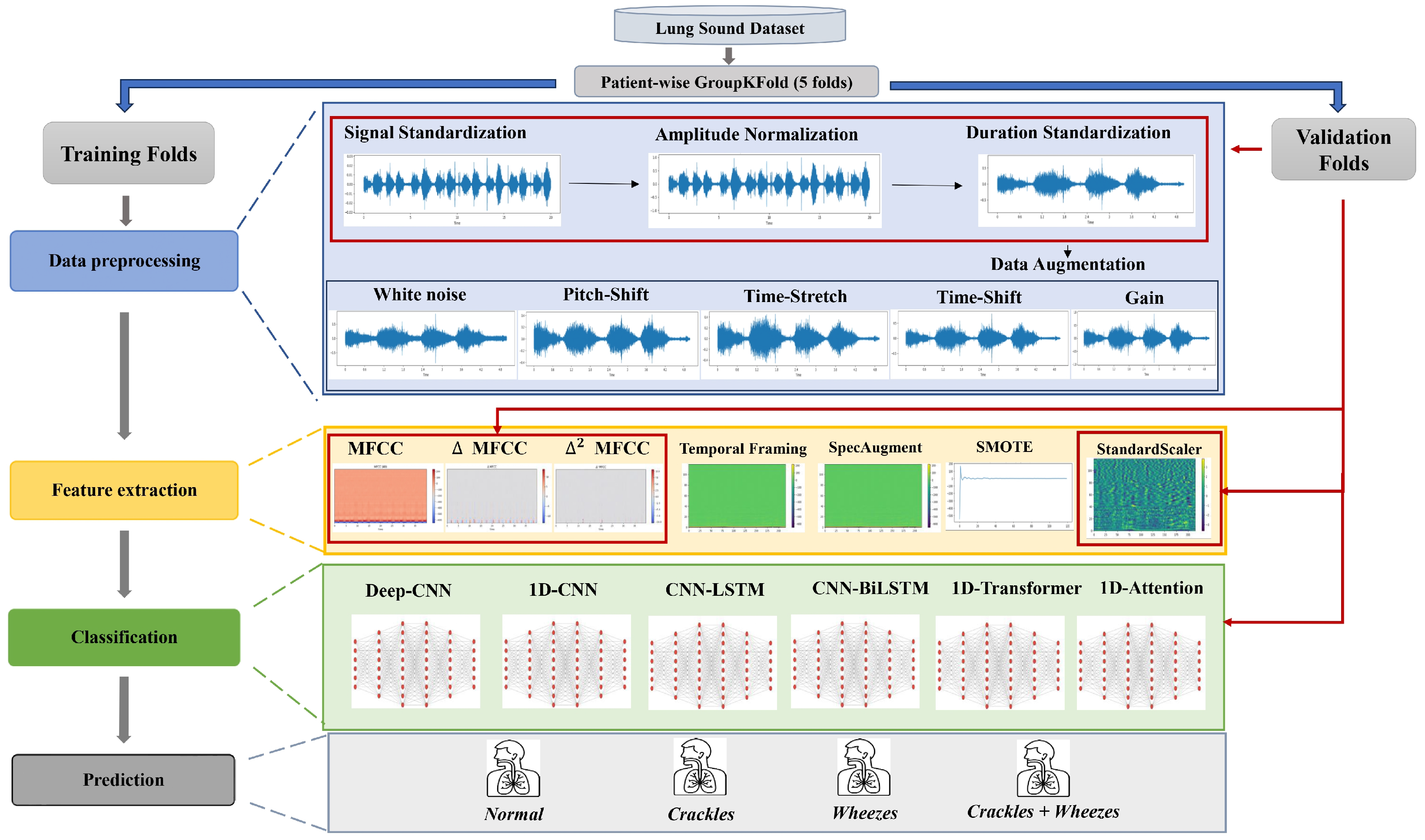Click the Crackles lung icon
The width and height of the screenshot is (1425, 840).
(x=700, y=767)
